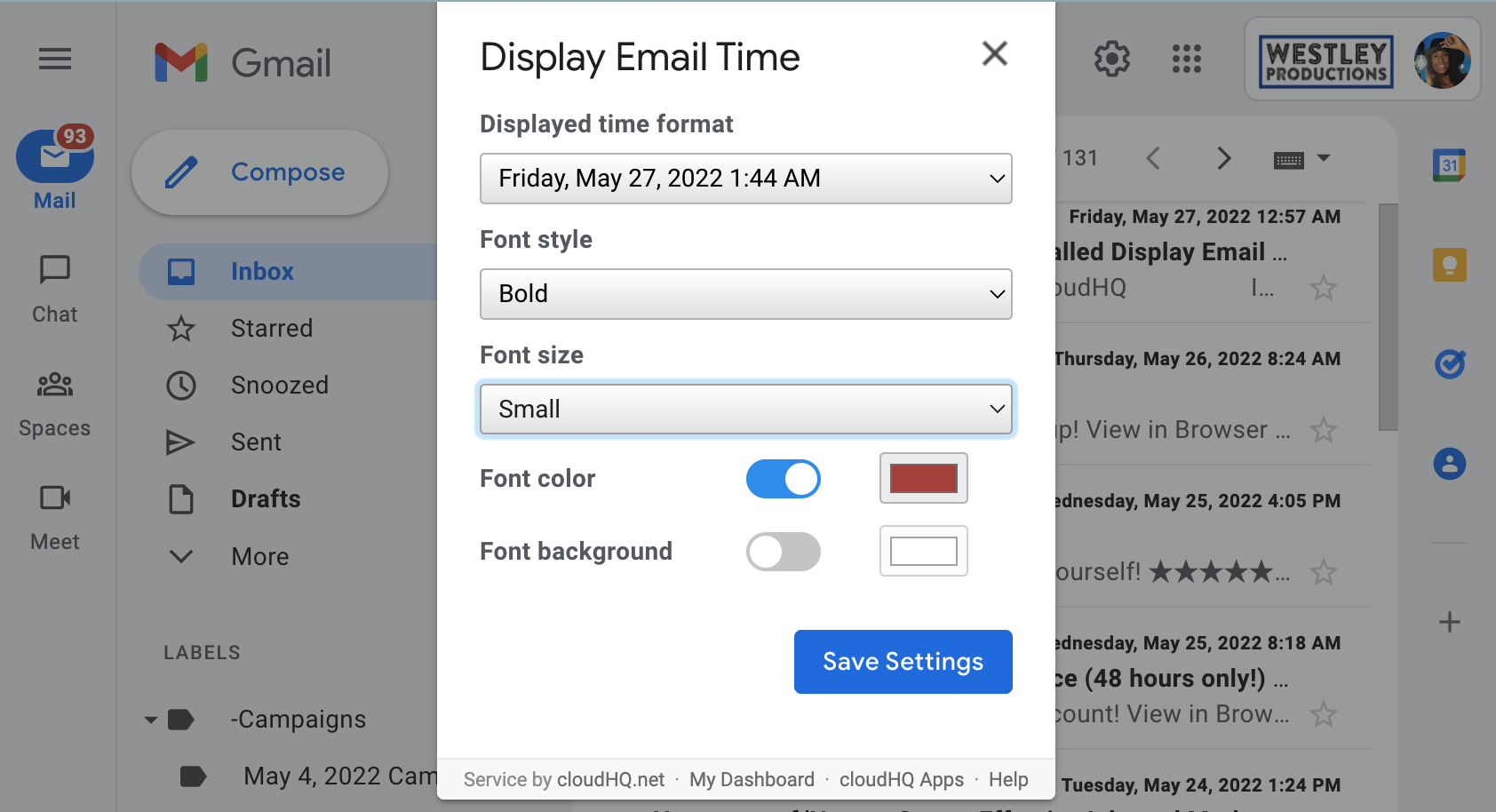Open the Chat panel in sidebar

[x=54, y=286]
